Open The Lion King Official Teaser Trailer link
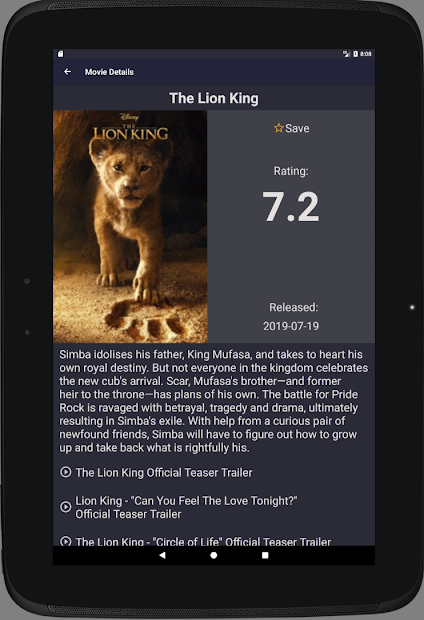Viewport: 424px width, 620px height. click(x=164, y=473)
